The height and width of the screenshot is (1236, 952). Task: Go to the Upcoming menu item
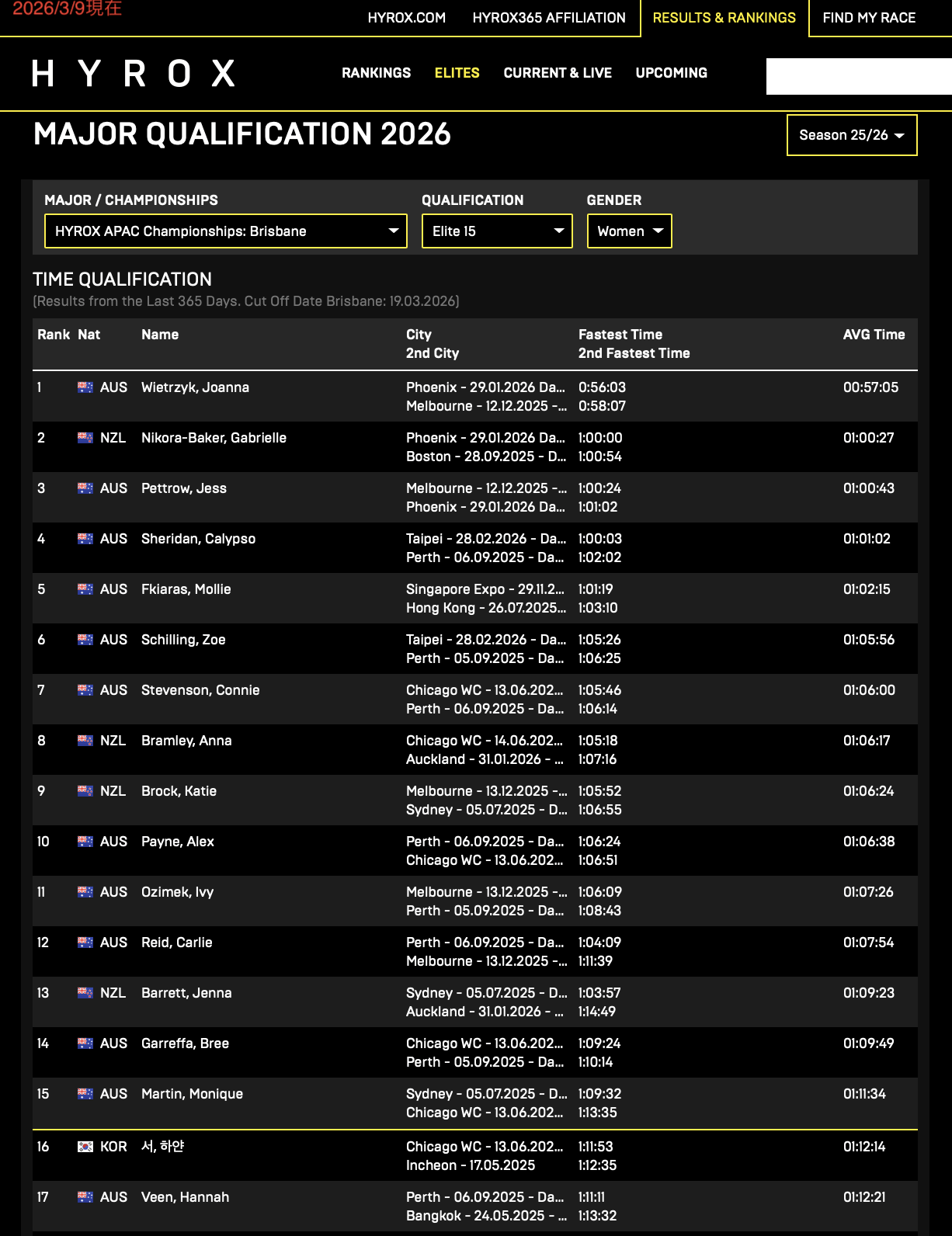pyautogui.click(x=671, y=73)
